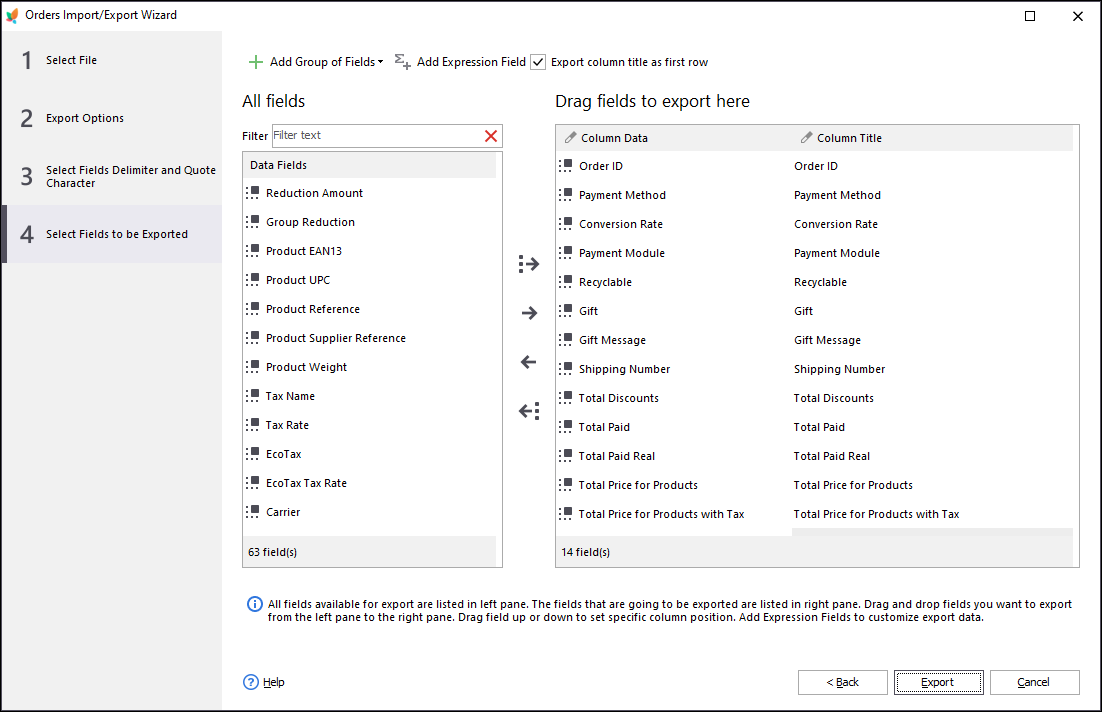Viewport: 1102px width, 712px height.
Task: Click the Column Title header
Action: point(849,138)
